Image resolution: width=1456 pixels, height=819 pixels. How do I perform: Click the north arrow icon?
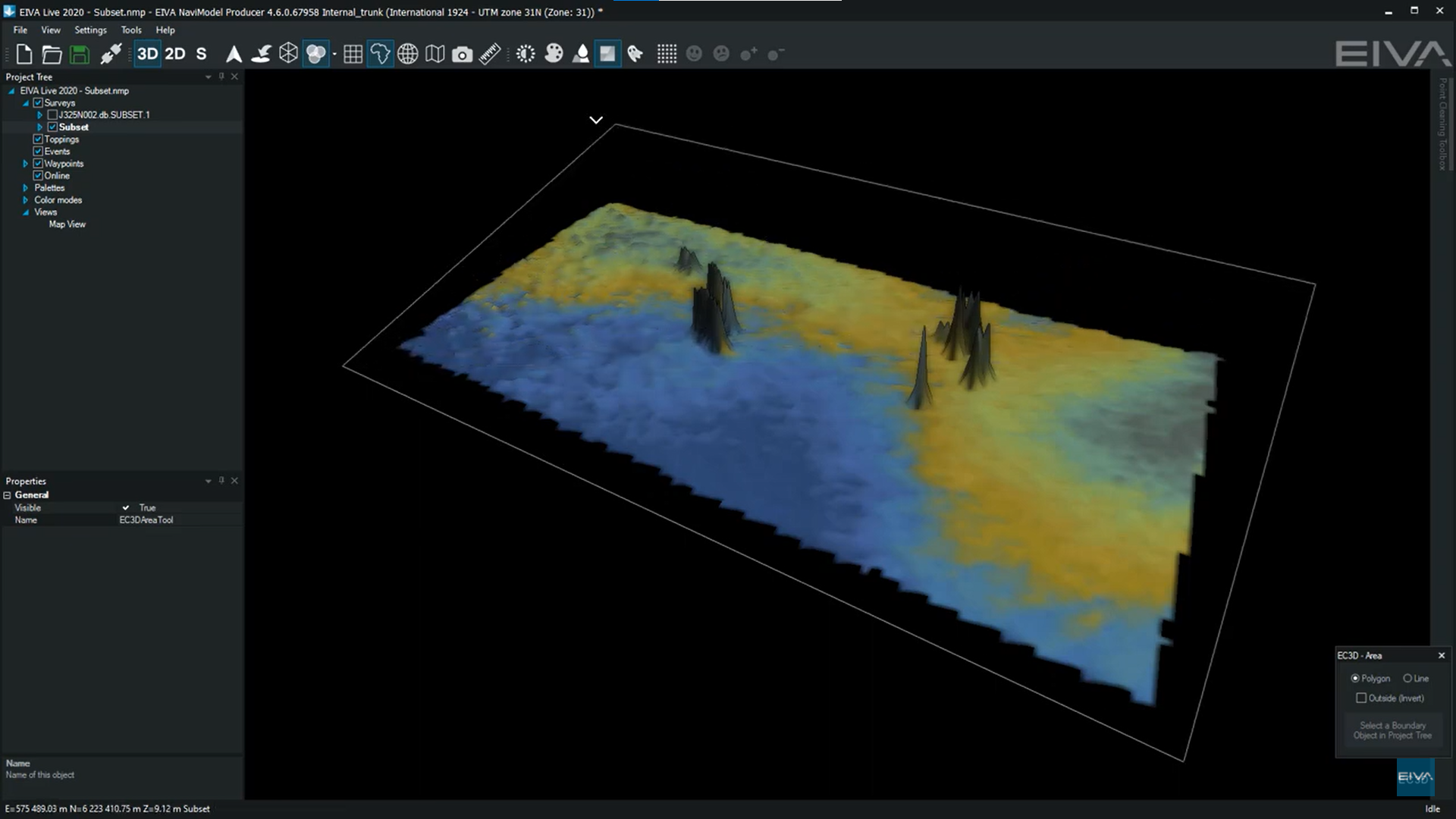coord(234,54)
